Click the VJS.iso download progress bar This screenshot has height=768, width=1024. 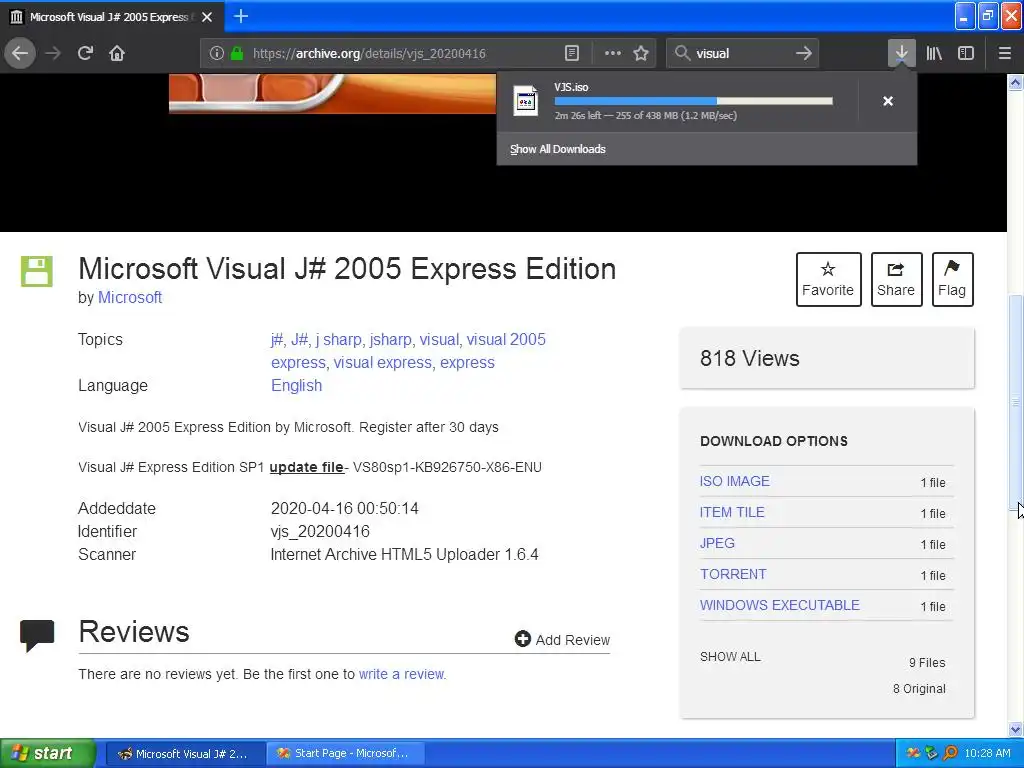click(x=694, y=101)
